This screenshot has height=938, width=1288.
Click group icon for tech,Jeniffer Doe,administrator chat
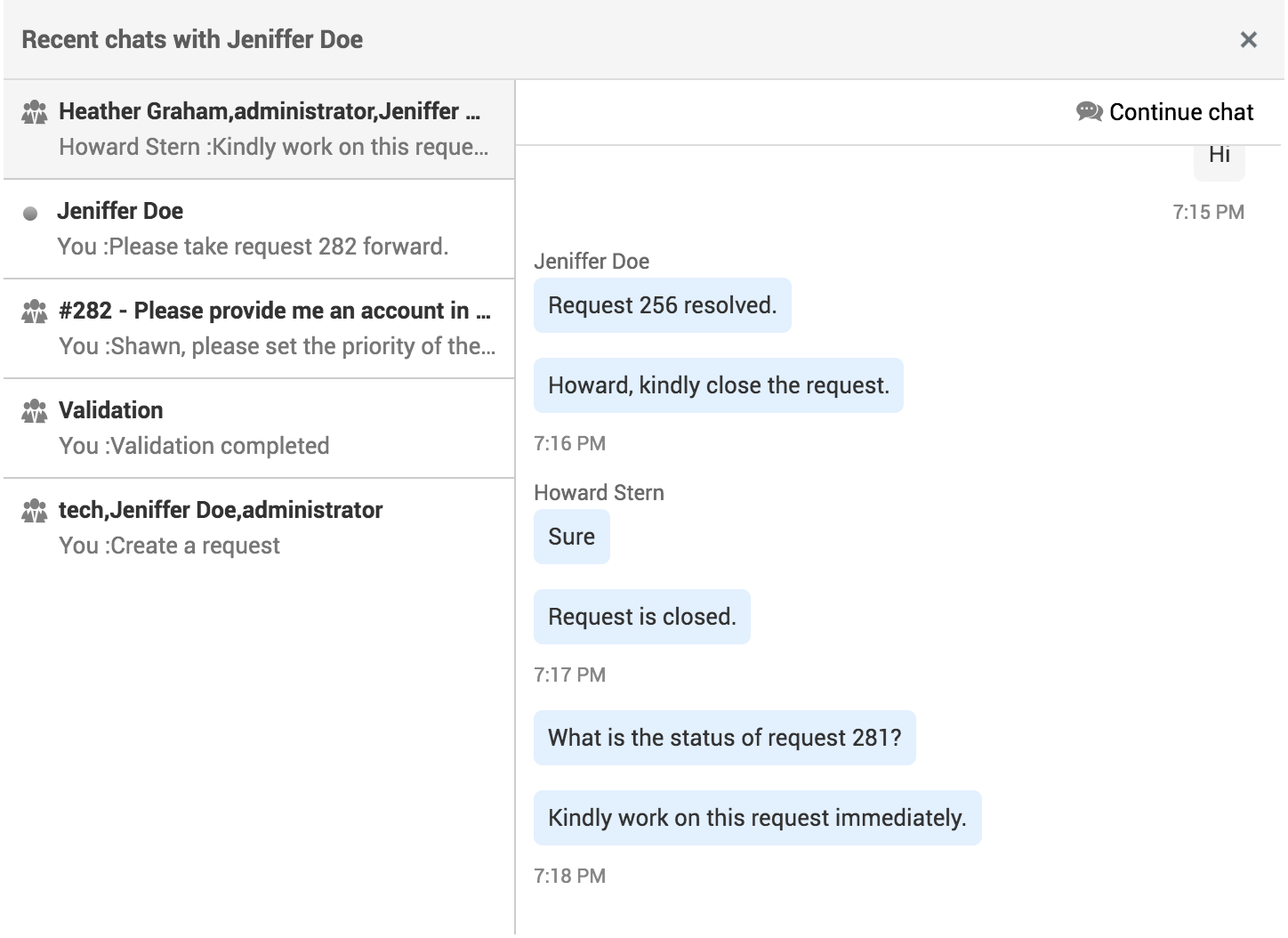coord(35,511)
